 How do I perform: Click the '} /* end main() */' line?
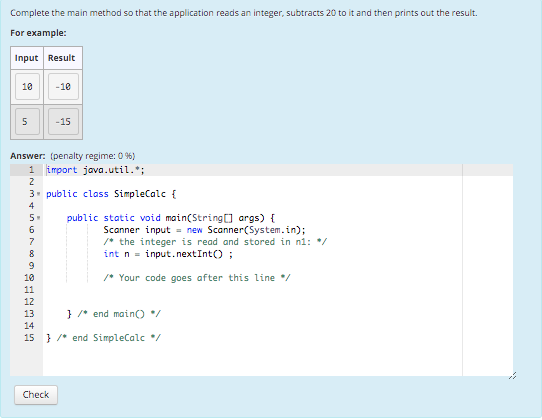coord(114,314)
